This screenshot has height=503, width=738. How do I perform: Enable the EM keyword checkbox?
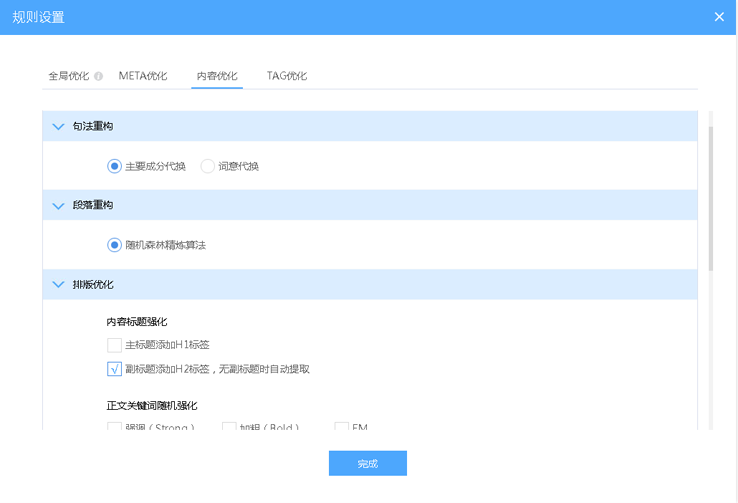(x=342, y=428)
